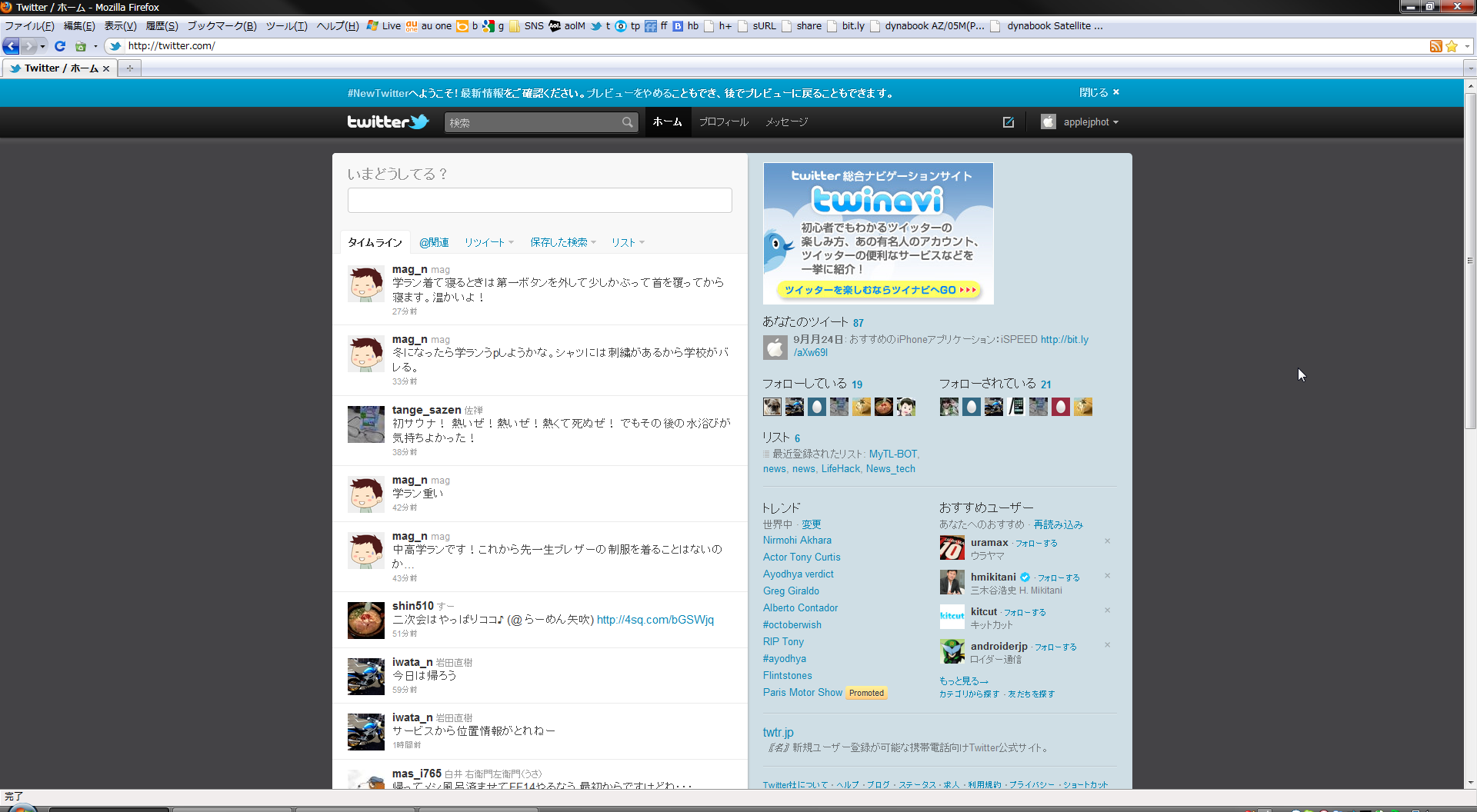Click the いまどうしてる tweet text box
The height and width of the screenshot is (812, 1477).
(x=539, y=200)
